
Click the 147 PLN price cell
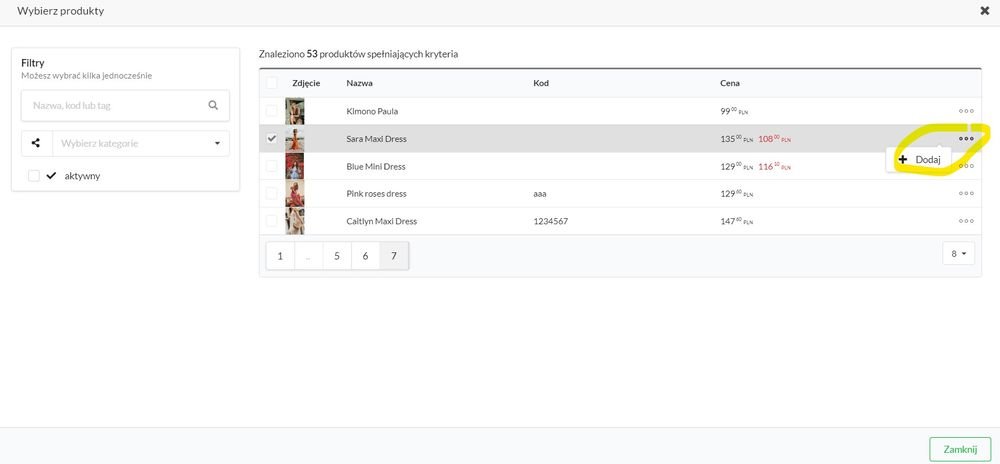(737, 221)
